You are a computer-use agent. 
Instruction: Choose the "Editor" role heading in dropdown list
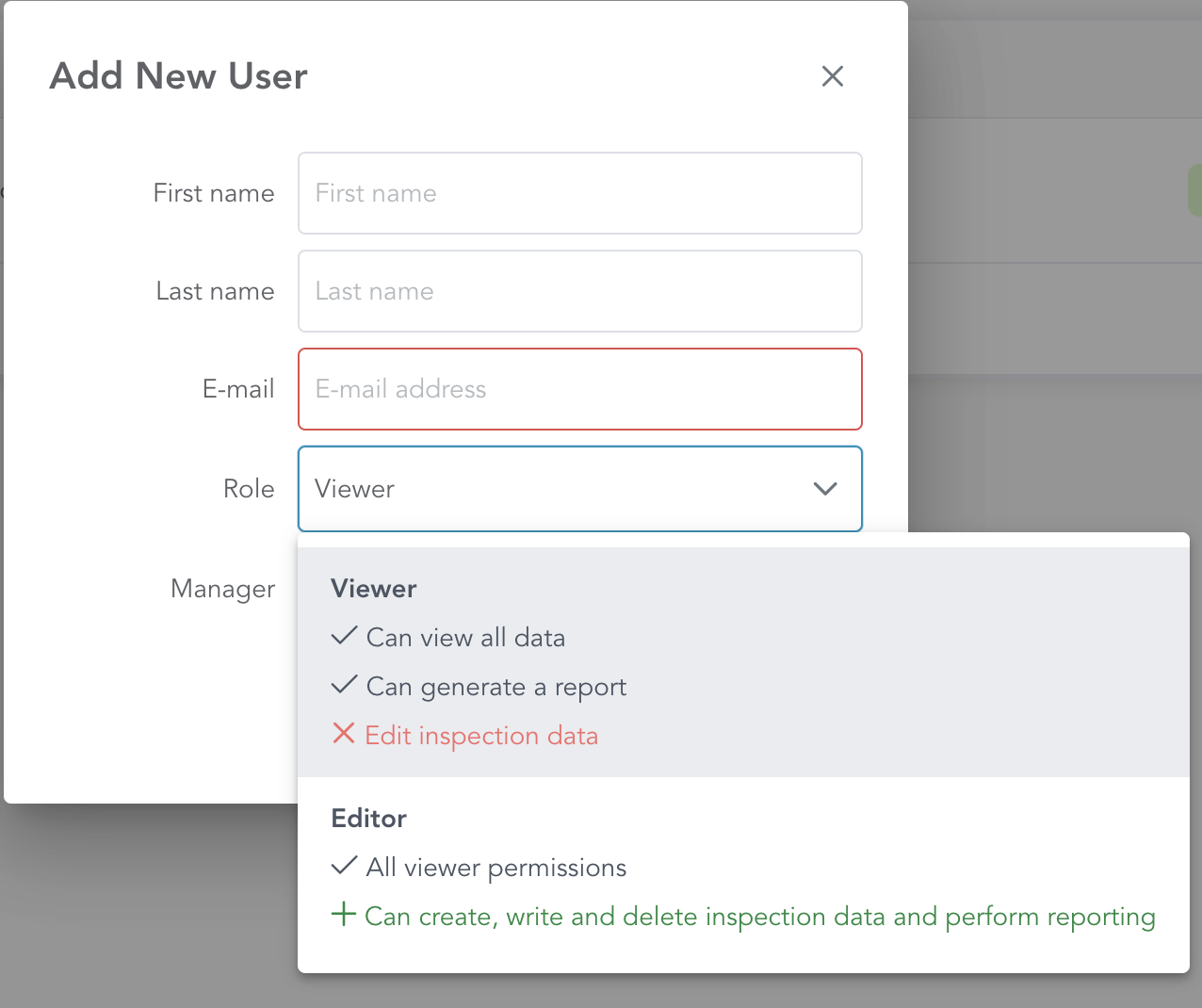tap(369, 819)
